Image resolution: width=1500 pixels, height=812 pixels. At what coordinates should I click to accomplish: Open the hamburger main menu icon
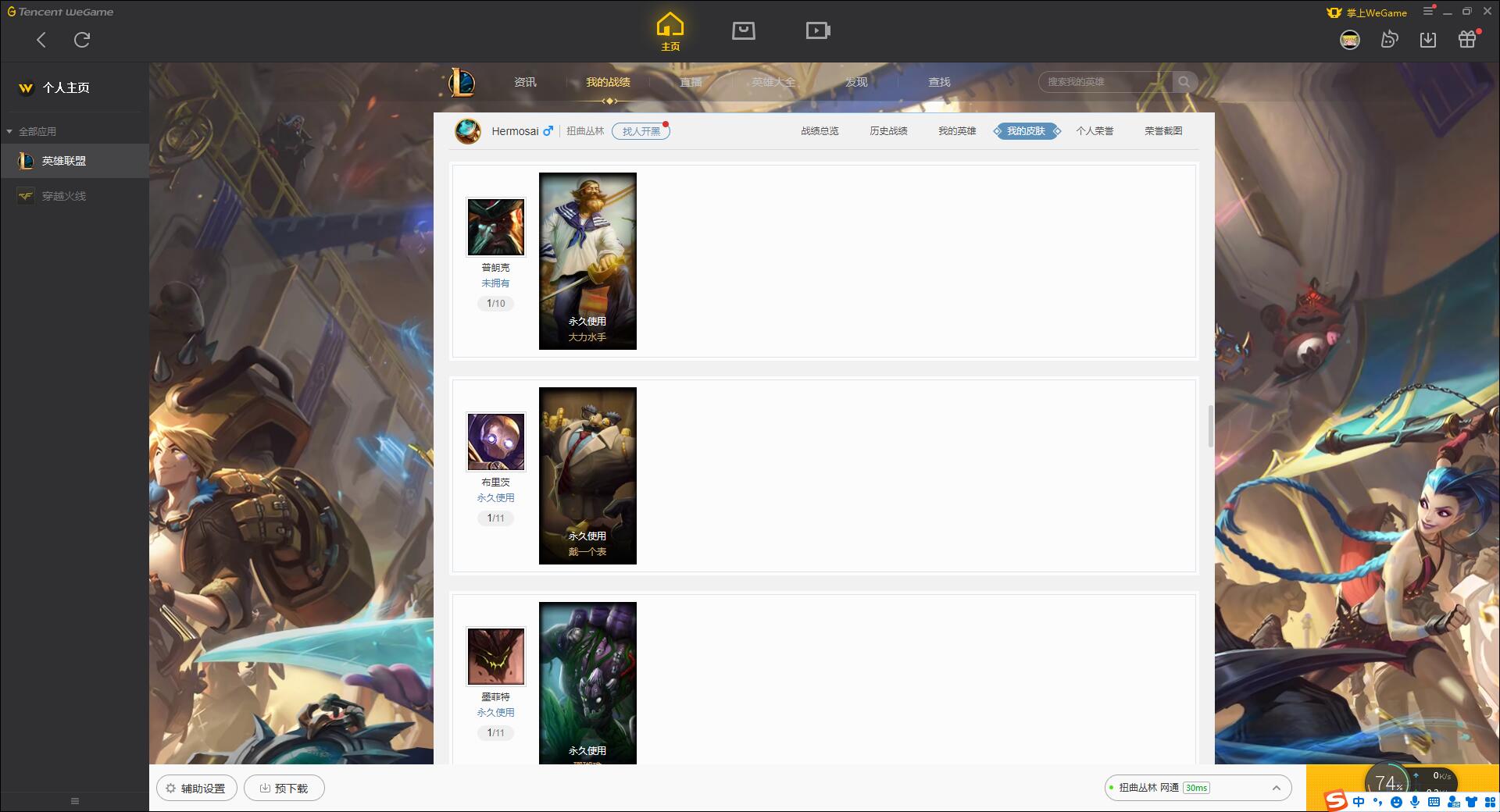[1428, 11]
